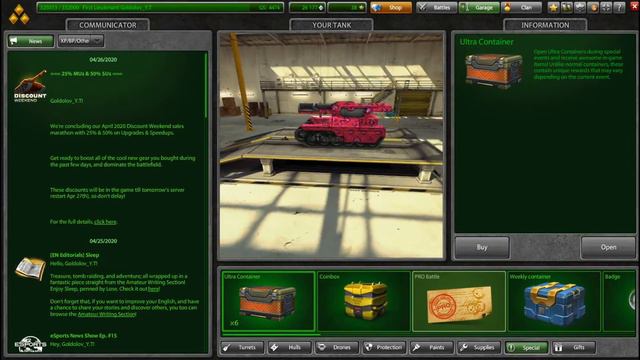Toggle the sound icon in top bar

point(593,7)
